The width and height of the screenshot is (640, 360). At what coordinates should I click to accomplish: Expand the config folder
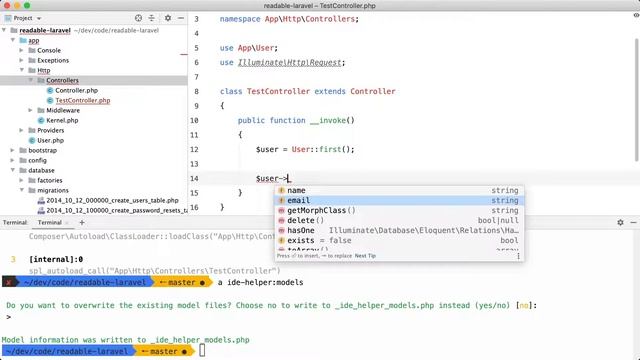(13, 160)
